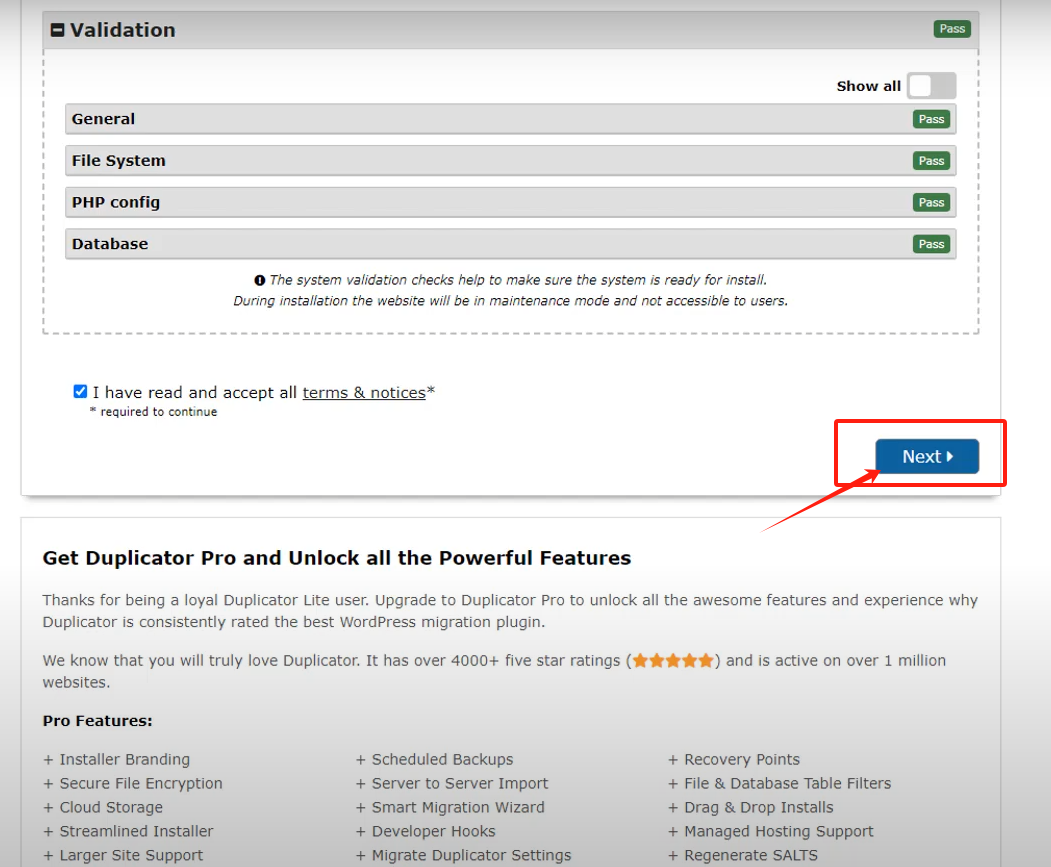Enable the Show all toggle
Image resolution: width=1051 pixels, height=867 pixels.
pos(930,86)
